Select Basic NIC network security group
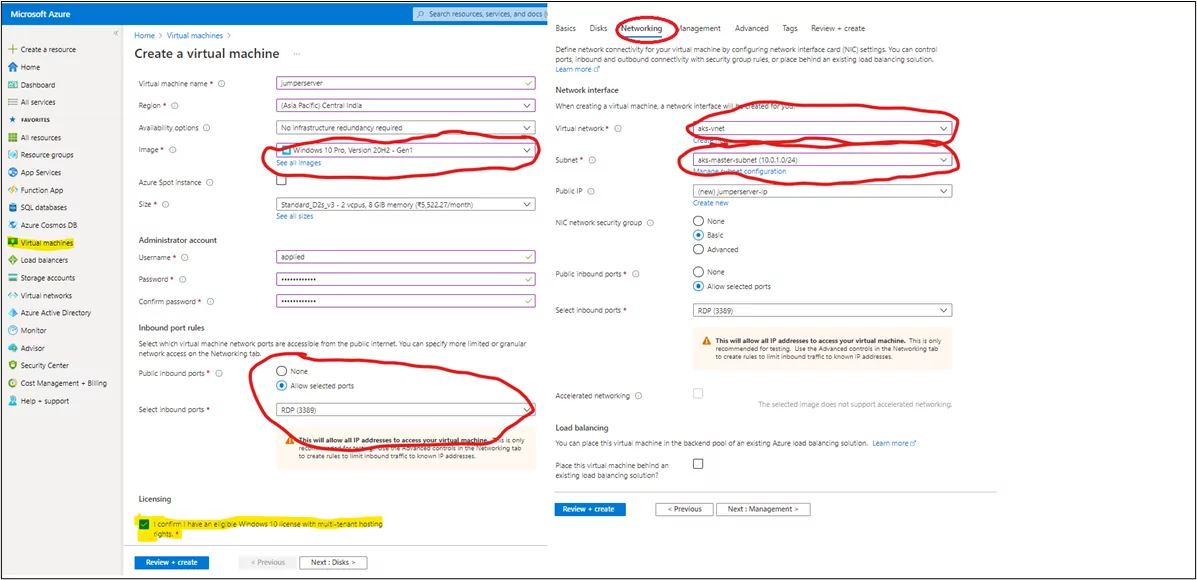 (x=698, y=235)
